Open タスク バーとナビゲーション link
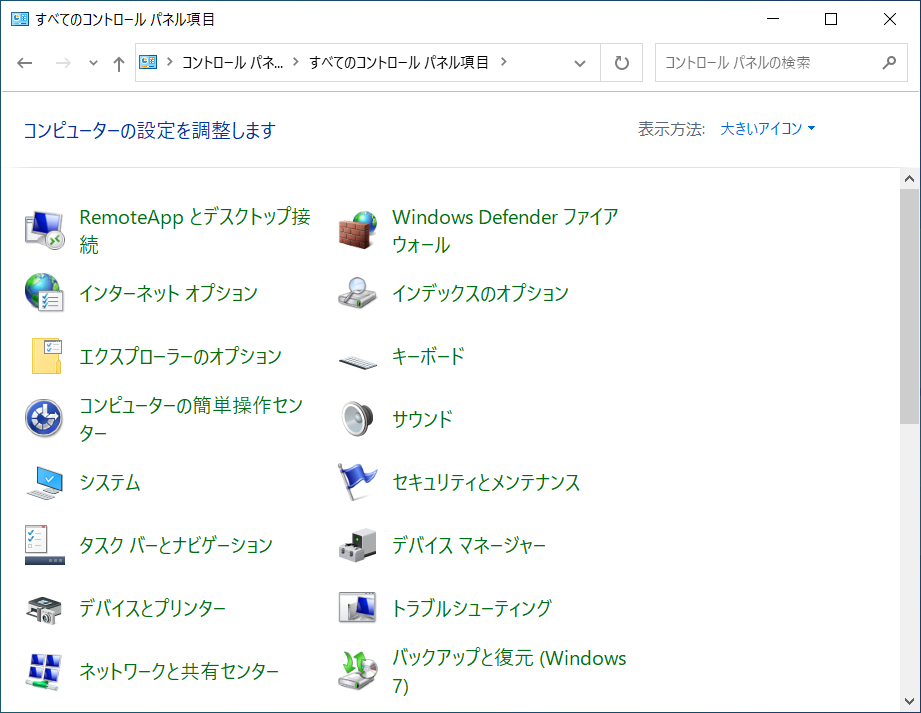Viewport: 921px width, 713px height. coord(176,546)
